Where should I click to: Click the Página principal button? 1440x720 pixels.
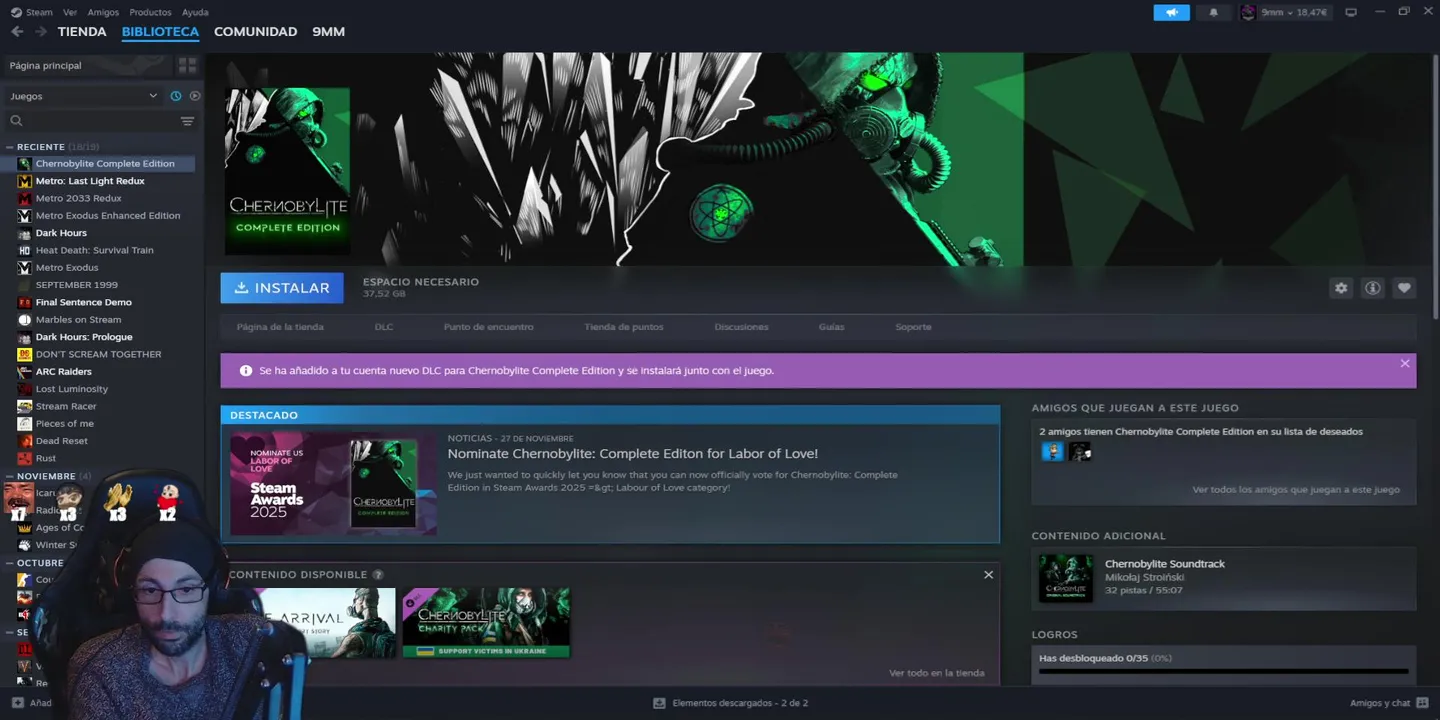(x=87, y=65)
